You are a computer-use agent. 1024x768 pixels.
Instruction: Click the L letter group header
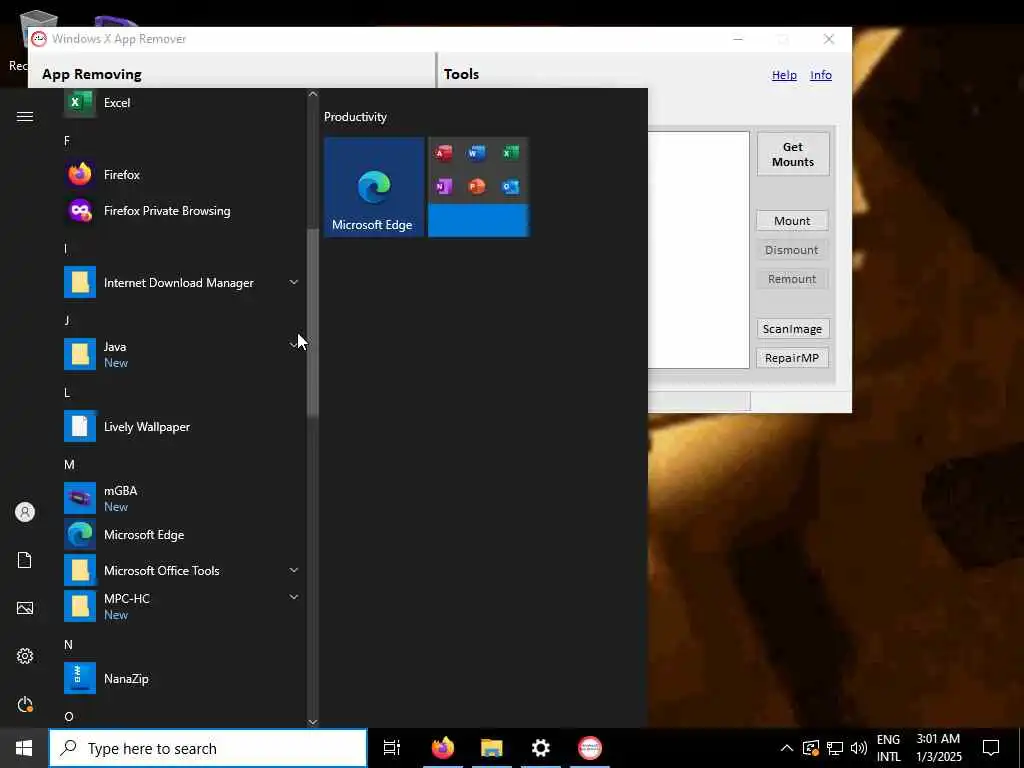[x=67, y=393]
